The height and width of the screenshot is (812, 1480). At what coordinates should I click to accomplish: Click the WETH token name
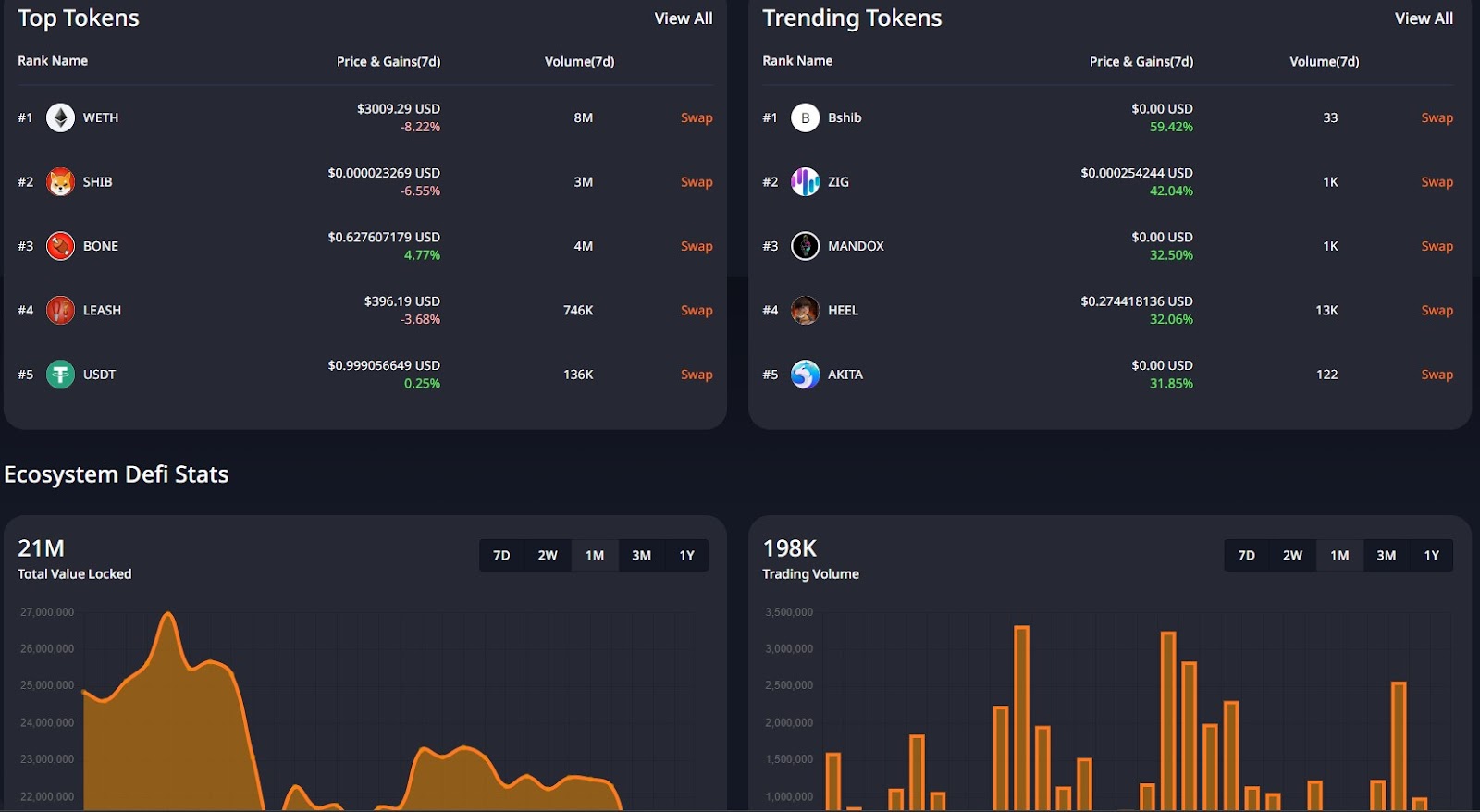click(101, 117)
